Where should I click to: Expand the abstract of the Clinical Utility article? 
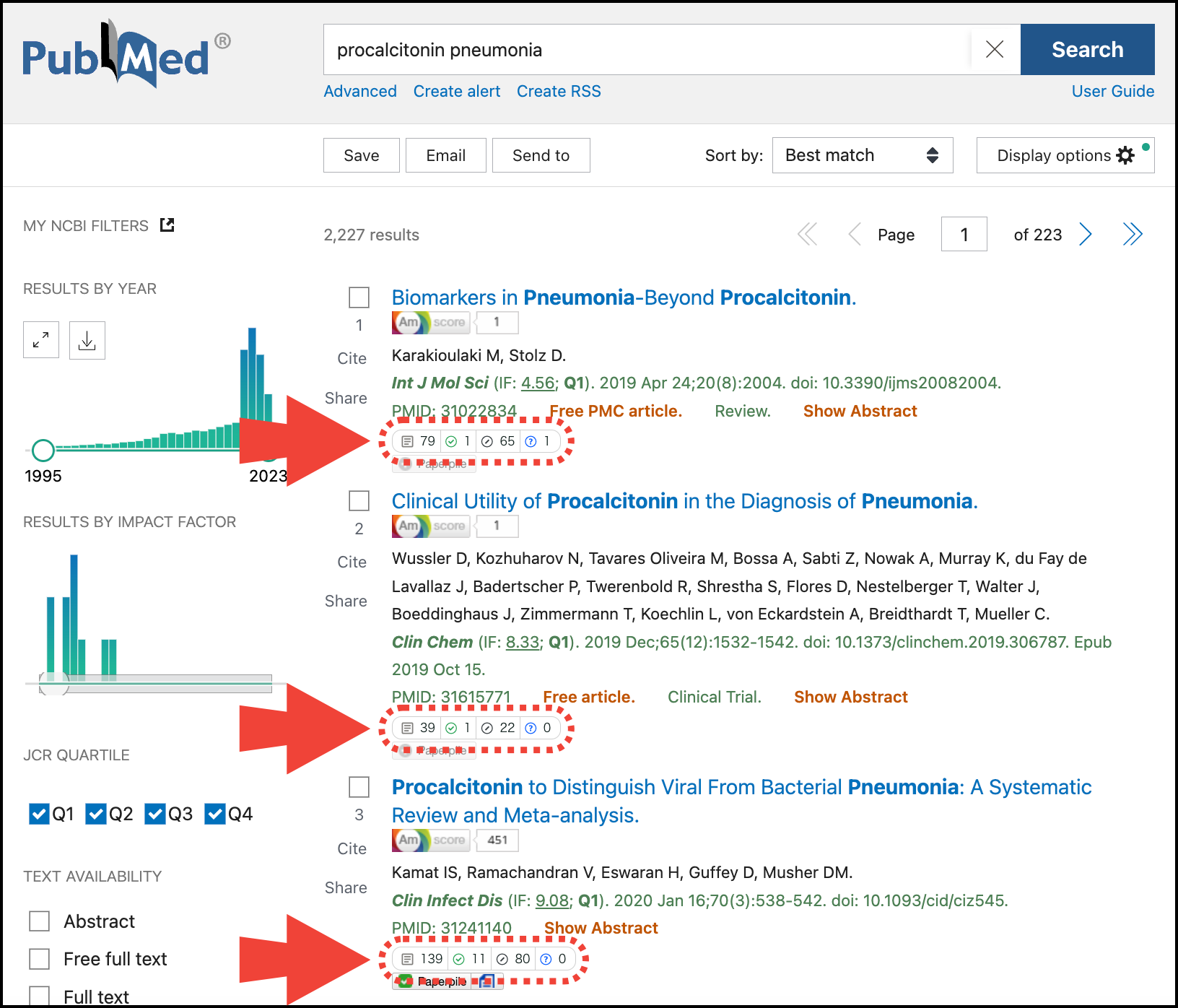coord(850,697)
